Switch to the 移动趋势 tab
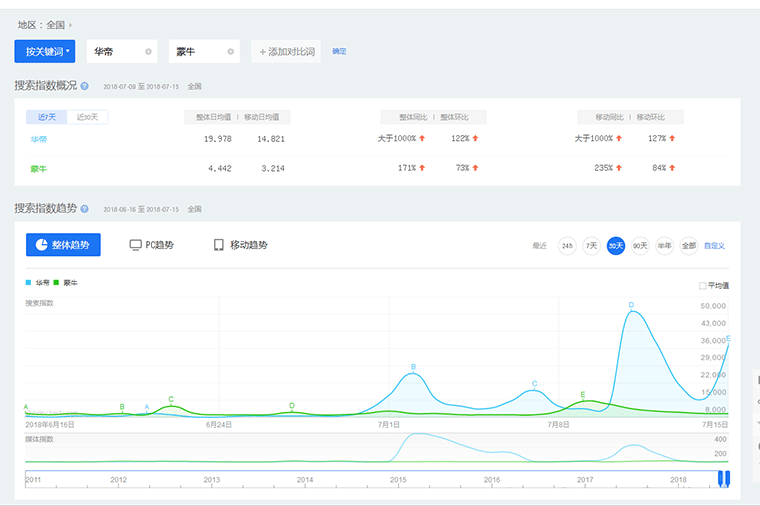 (240, 245)
